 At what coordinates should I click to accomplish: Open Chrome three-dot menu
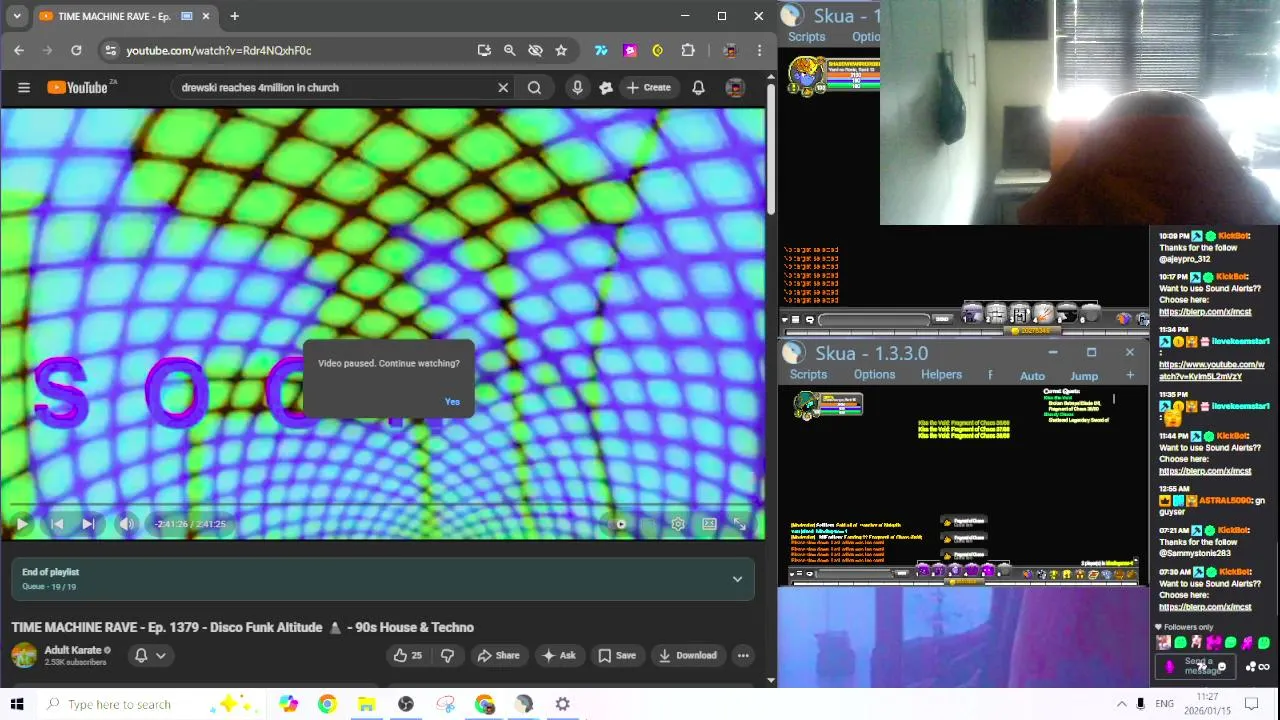(760, 50)
